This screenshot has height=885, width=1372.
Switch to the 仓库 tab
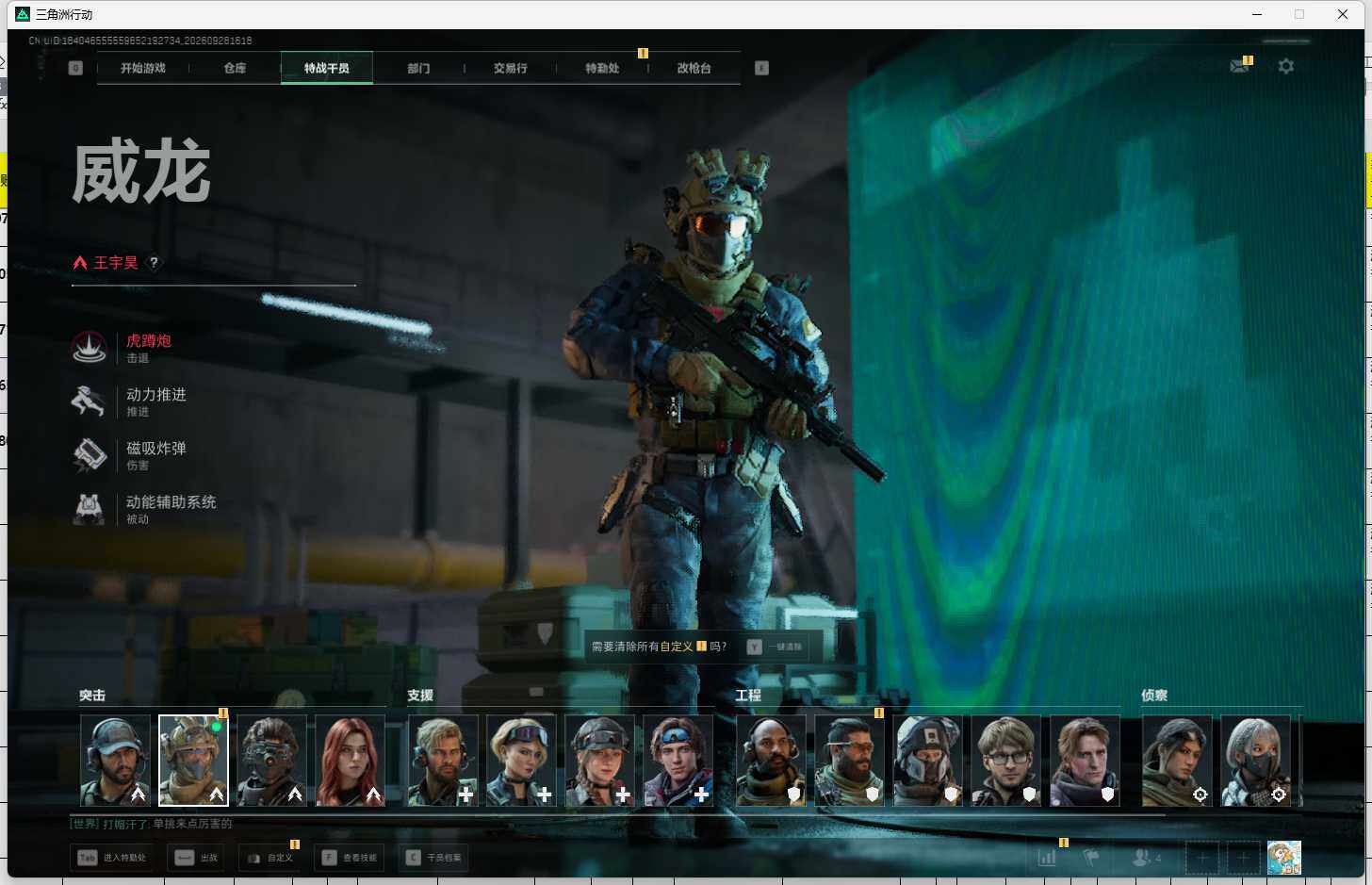pyautogui.click(x=235, y=68)
